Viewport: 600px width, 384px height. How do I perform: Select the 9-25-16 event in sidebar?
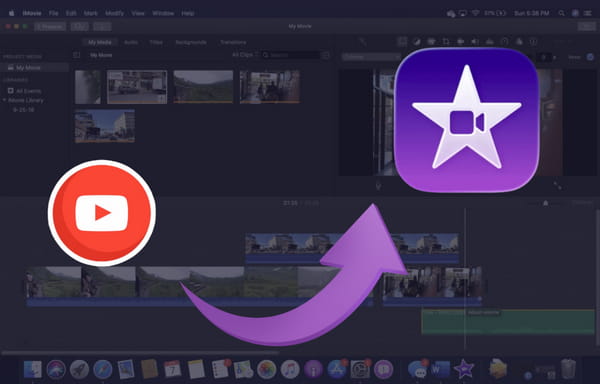tap(23, 109)
